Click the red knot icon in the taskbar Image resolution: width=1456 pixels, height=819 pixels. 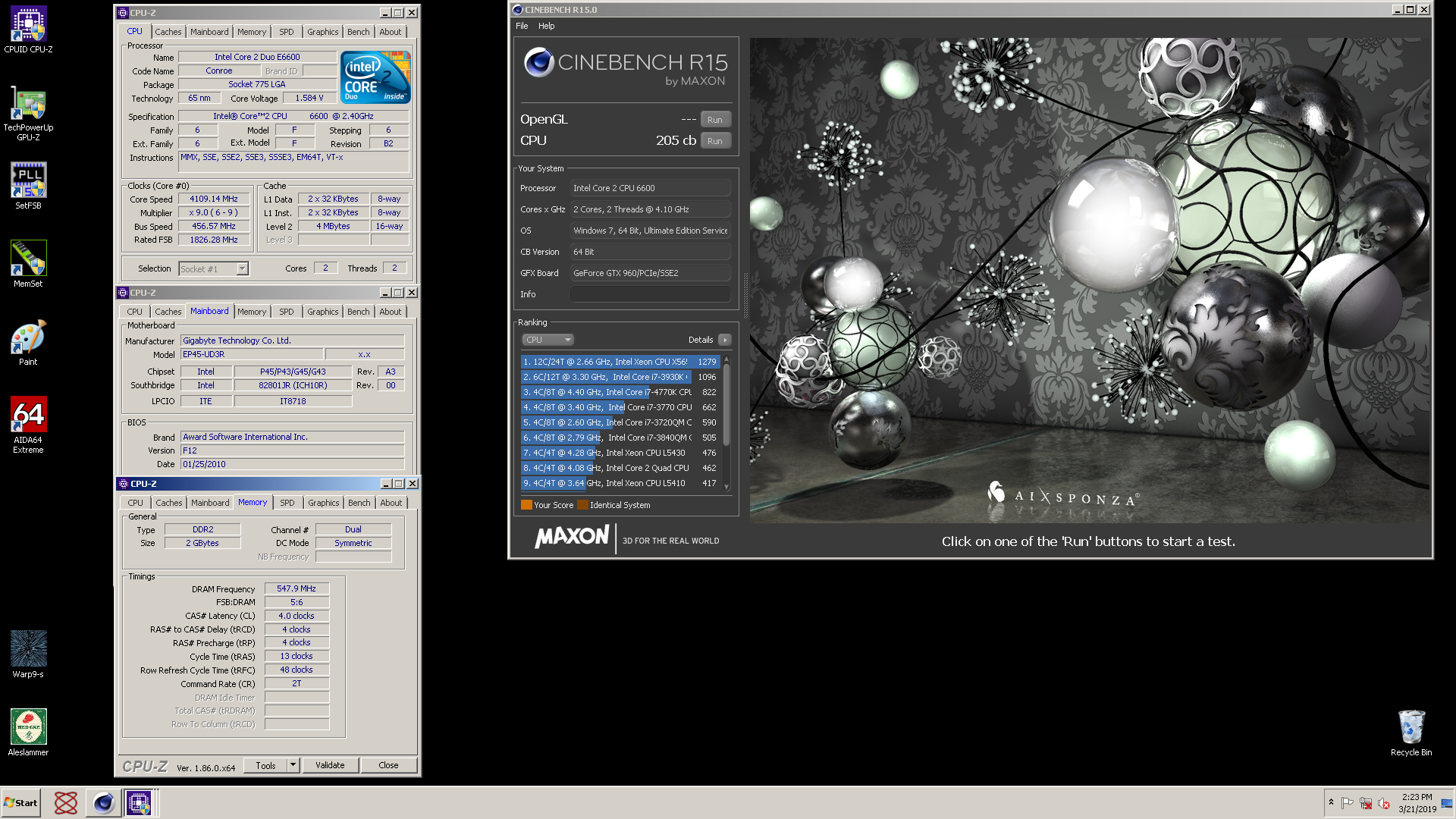tap(66, 803)
